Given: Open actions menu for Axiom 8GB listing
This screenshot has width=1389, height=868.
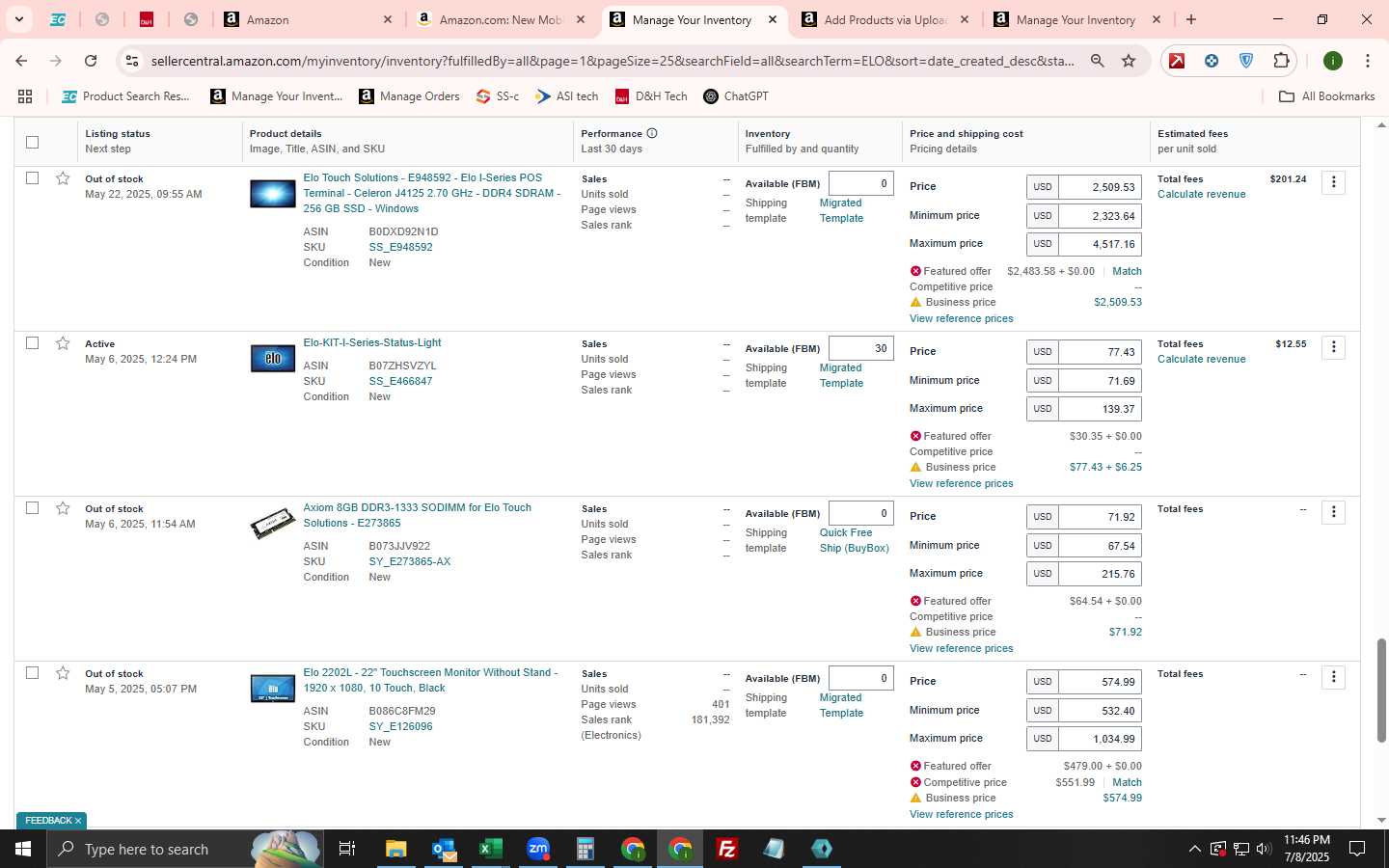Looking at the screenshot, I should pos(1333,512).
